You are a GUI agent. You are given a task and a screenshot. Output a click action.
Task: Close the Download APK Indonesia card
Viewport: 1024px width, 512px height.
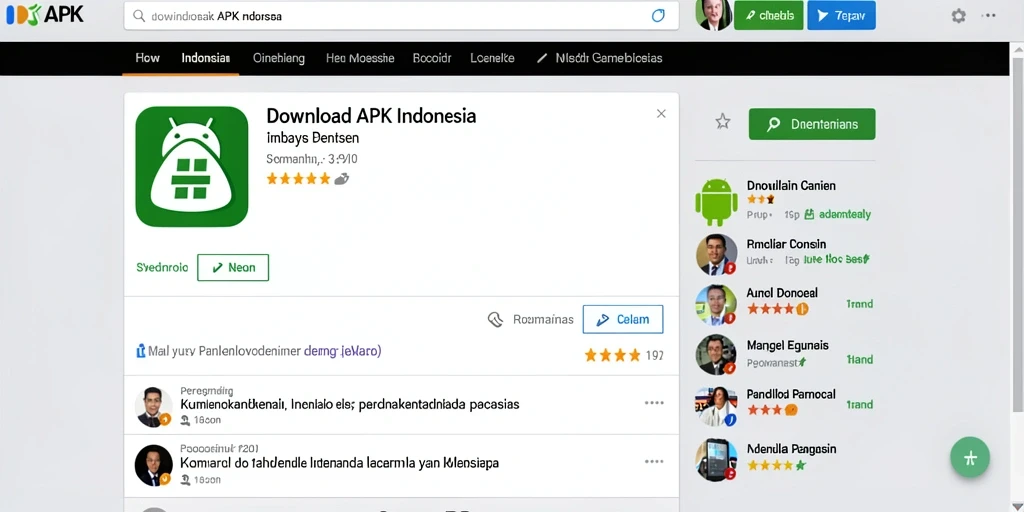click(661, 114)
